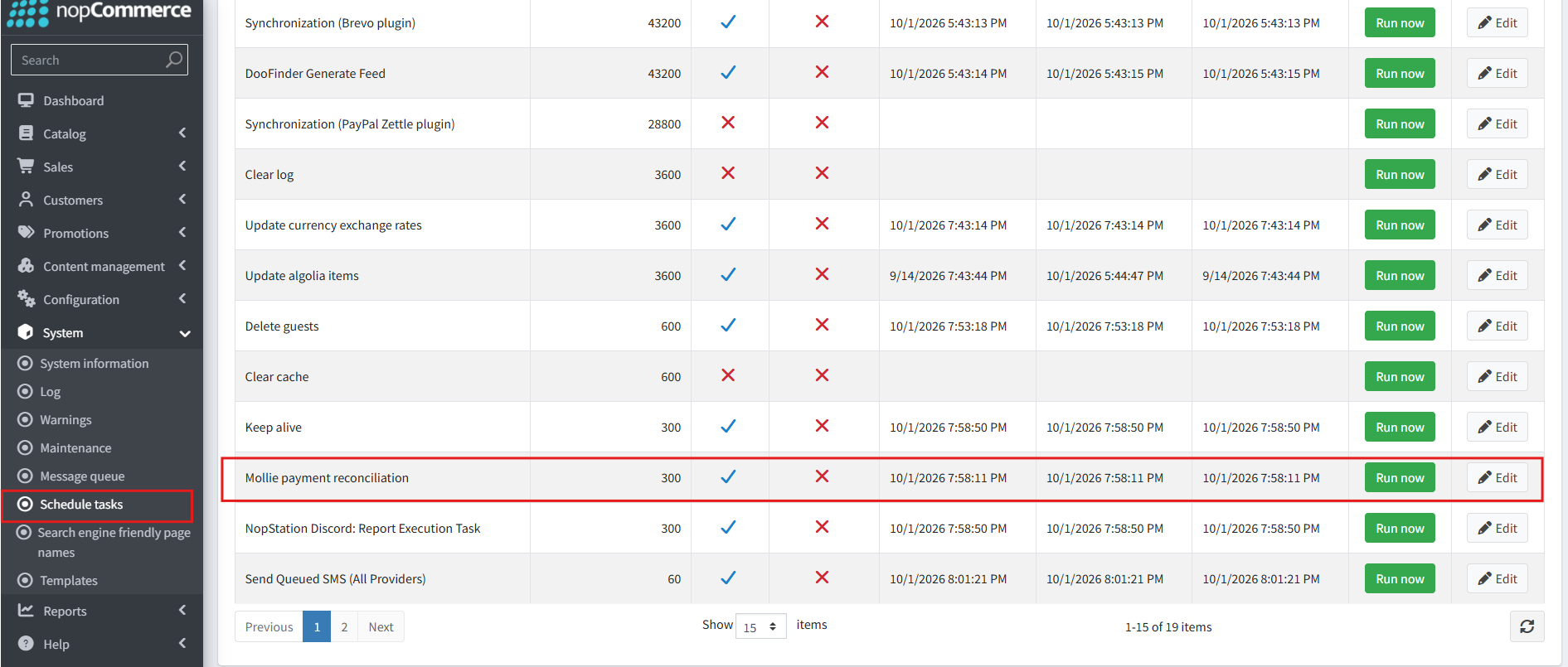Screen dimensions: 1568x667
Task: Click the search magnifier icon
Action: [173, 60]
